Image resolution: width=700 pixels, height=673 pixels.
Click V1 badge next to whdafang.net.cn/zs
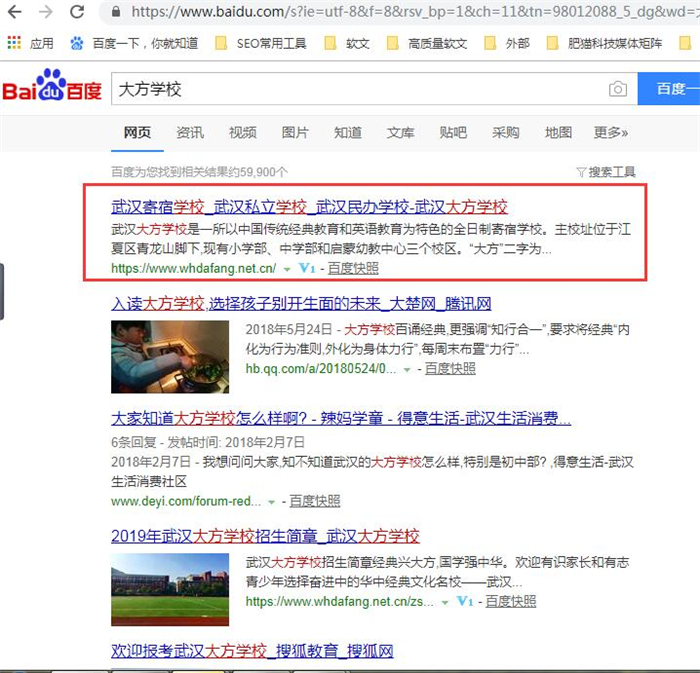pyautogui.click(x=465, y=602)
